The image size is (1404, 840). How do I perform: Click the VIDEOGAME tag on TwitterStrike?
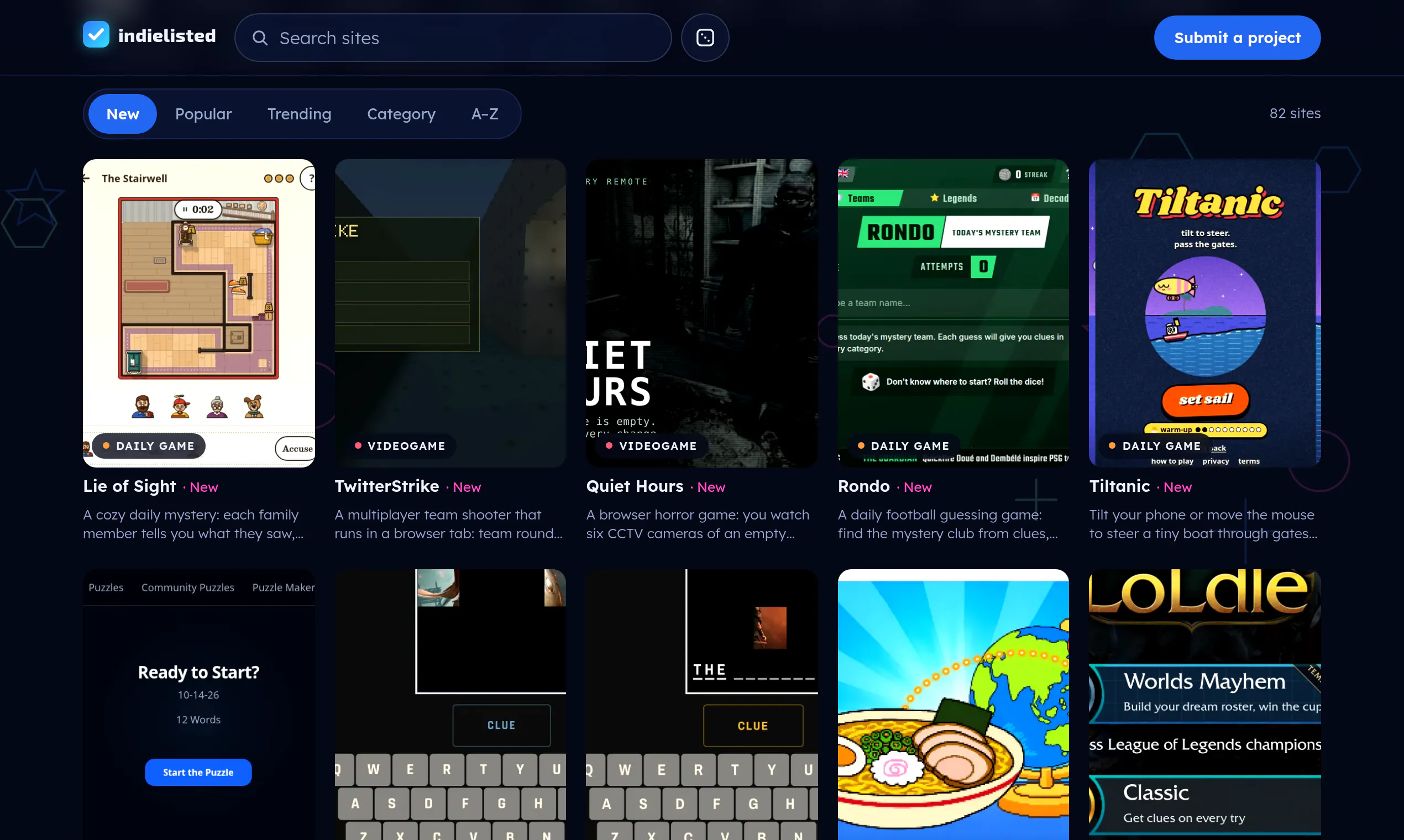coord(400,446)
